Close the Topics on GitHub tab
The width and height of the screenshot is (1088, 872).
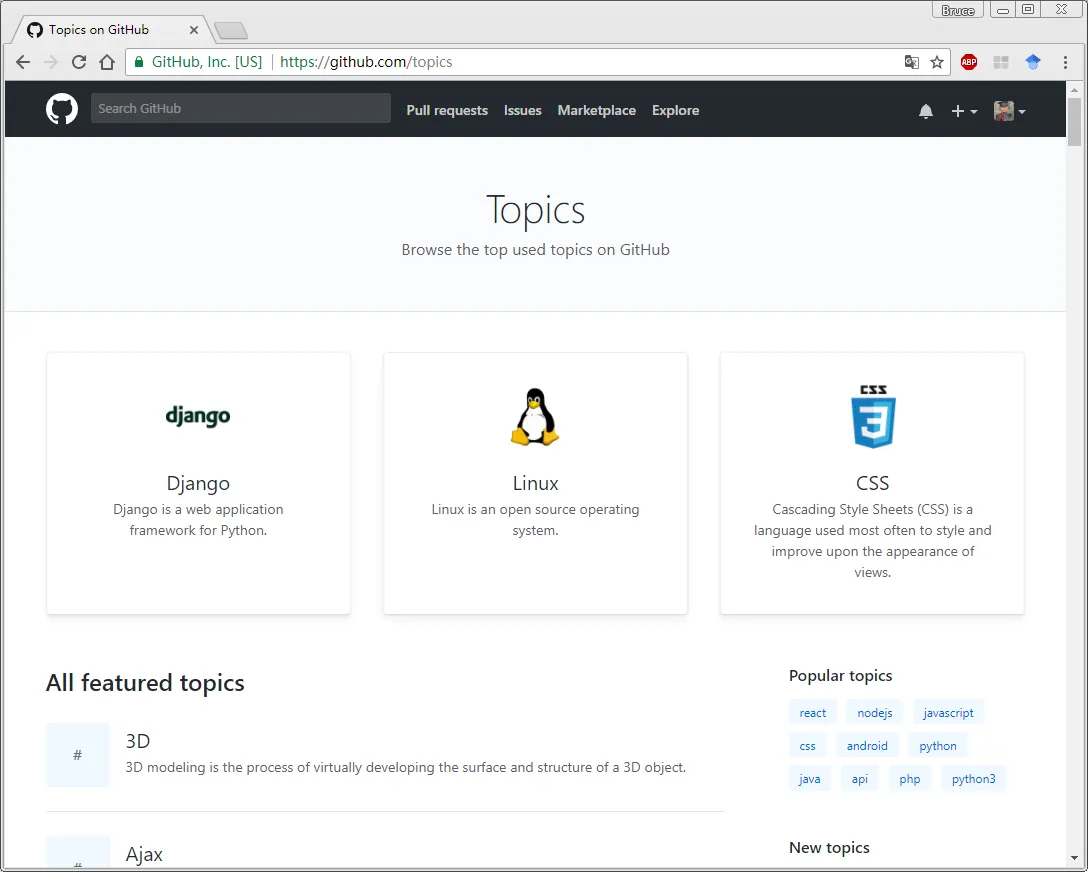[194, 30]
